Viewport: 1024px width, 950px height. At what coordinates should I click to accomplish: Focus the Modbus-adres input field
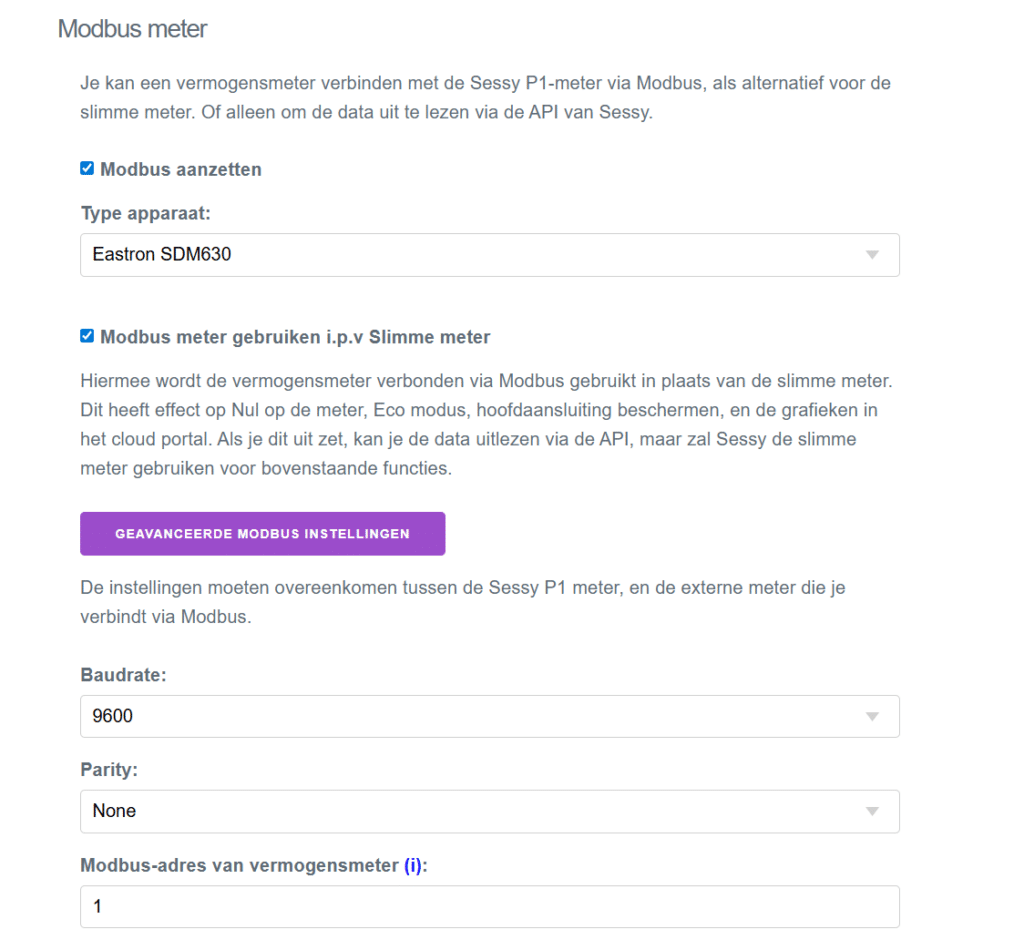coord(489,906)
